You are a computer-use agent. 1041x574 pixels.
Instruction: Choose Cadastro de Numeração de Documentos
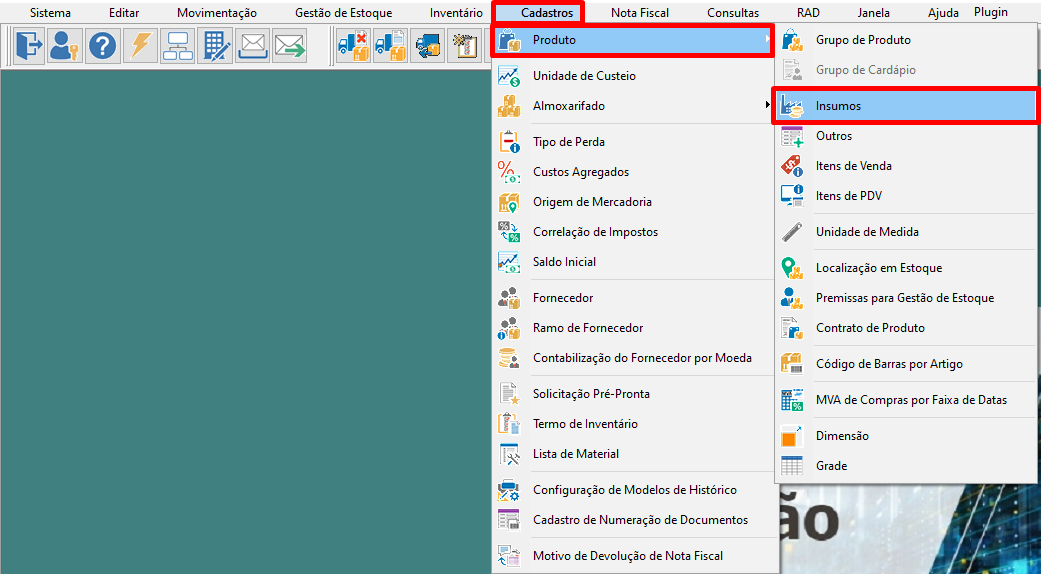633,520
